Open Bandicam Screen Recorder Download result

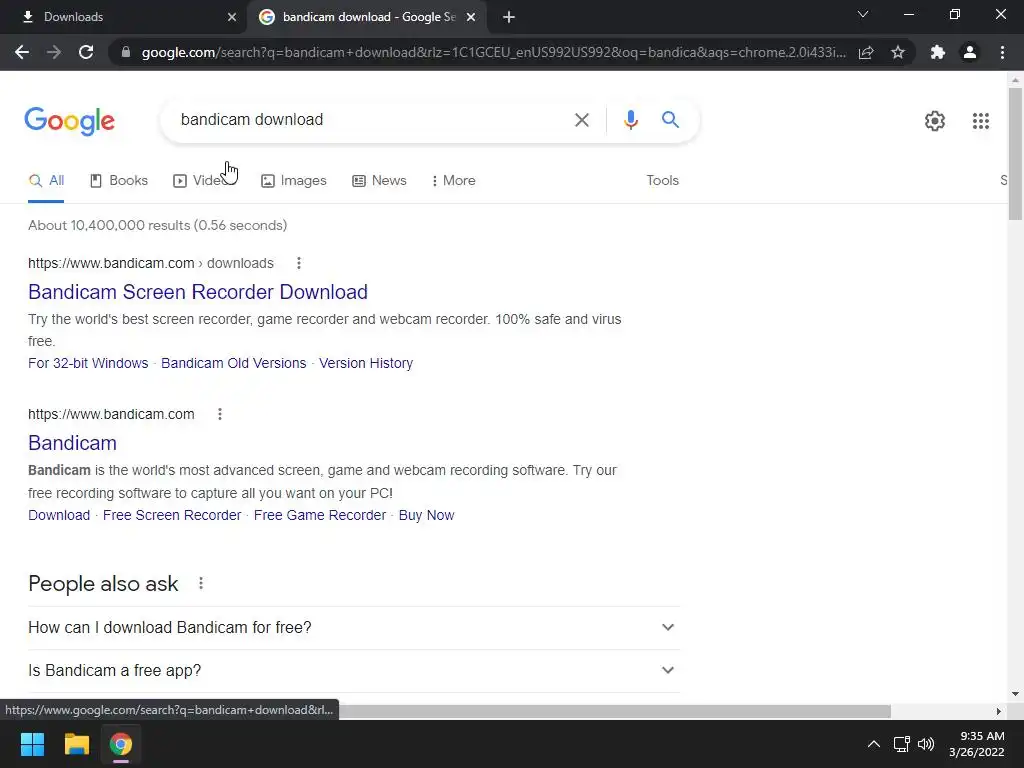pyautogui.click(x=198, y=292)
